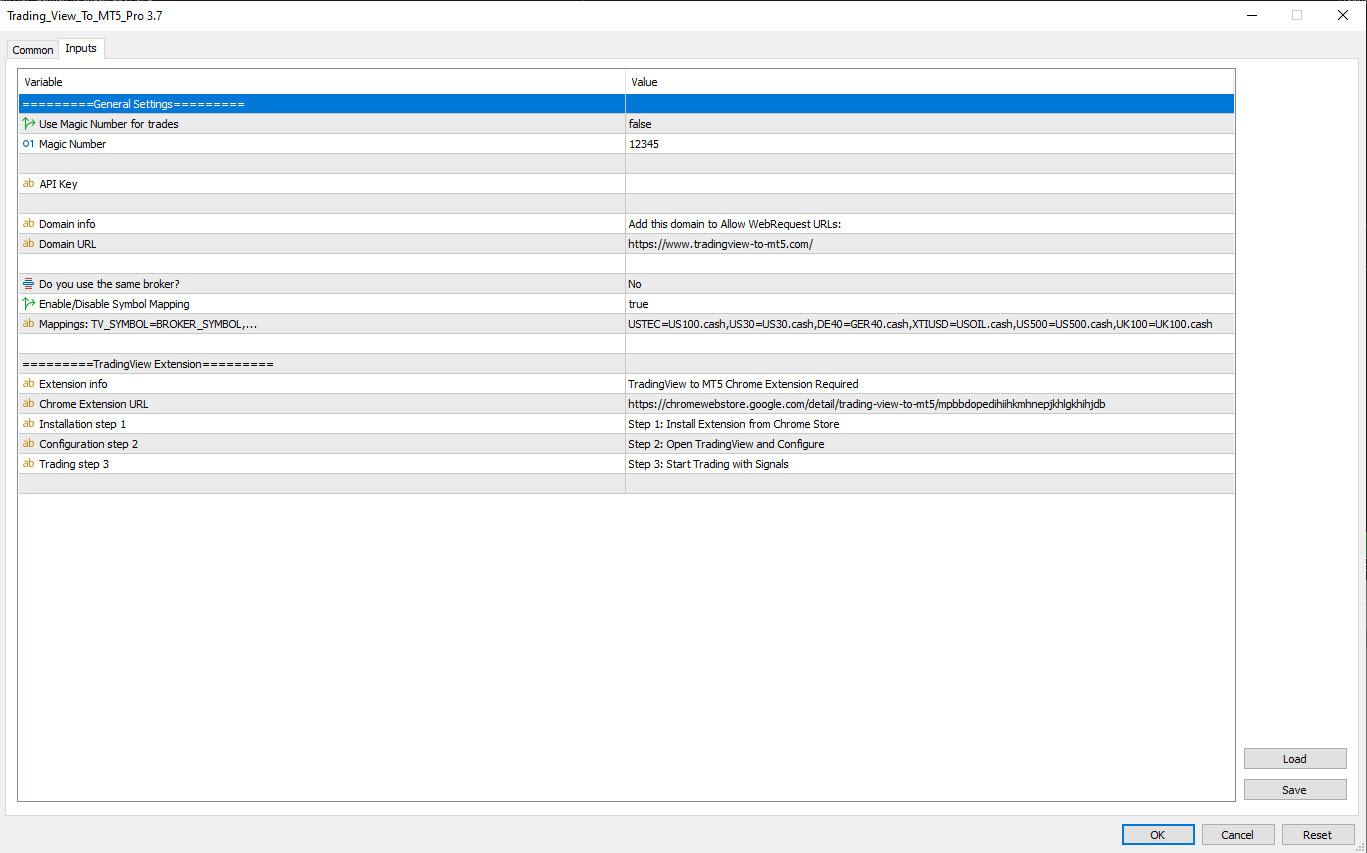Click the 'Extension info' variable label
The image size is (1367, 853).
tap(73, 384)
